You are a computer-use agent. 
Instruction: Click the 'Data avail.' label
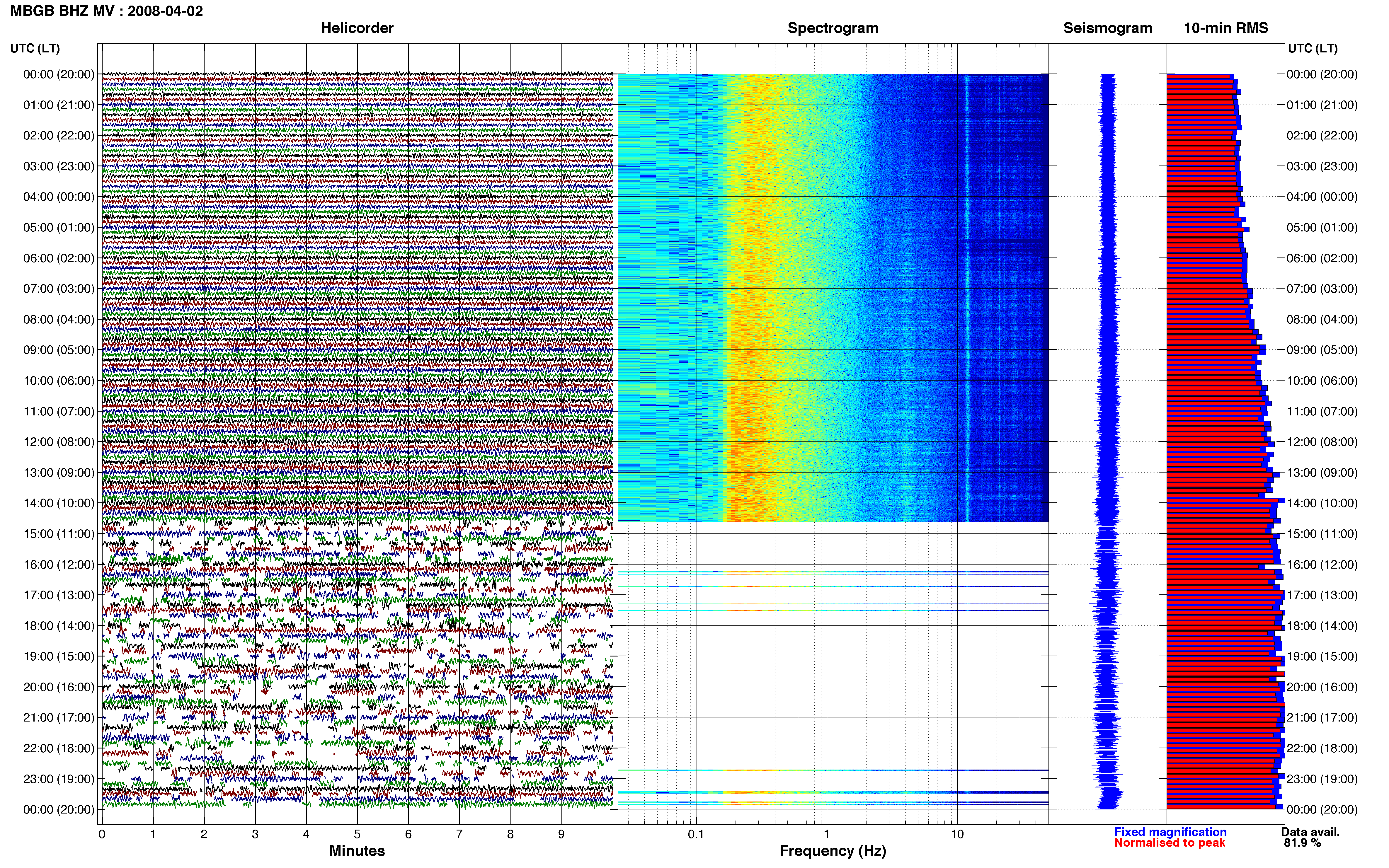[x=1310, y=832]
